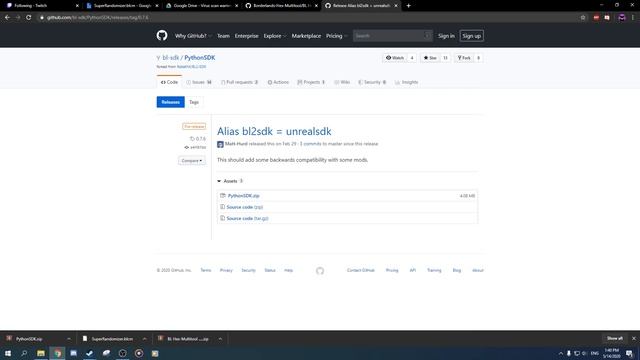
Task: Open Windows taskbar search
Action: click(x=24, y=353)
